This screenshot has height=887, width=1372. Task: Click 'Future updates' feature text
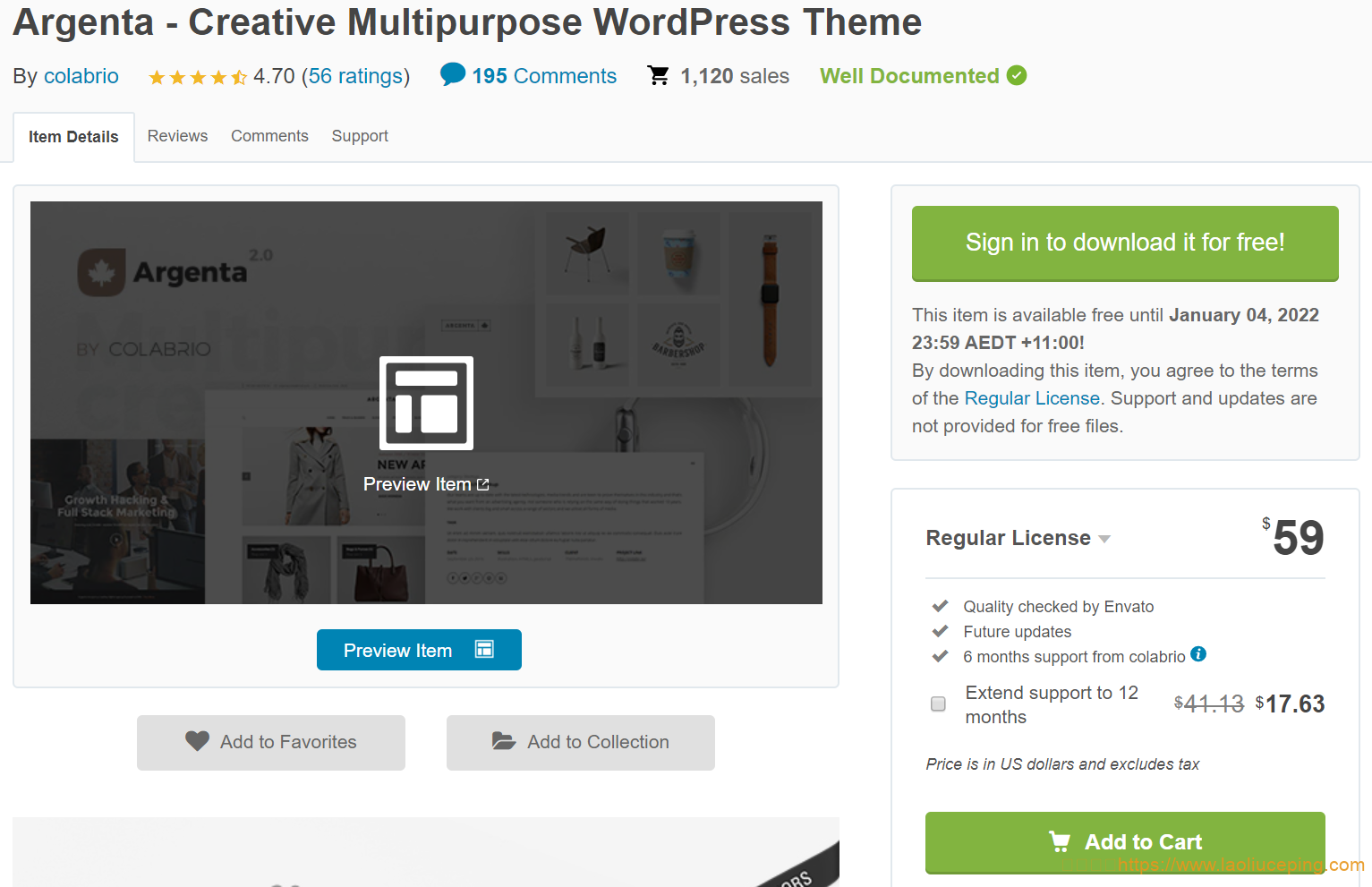[x=1018, y=632]
